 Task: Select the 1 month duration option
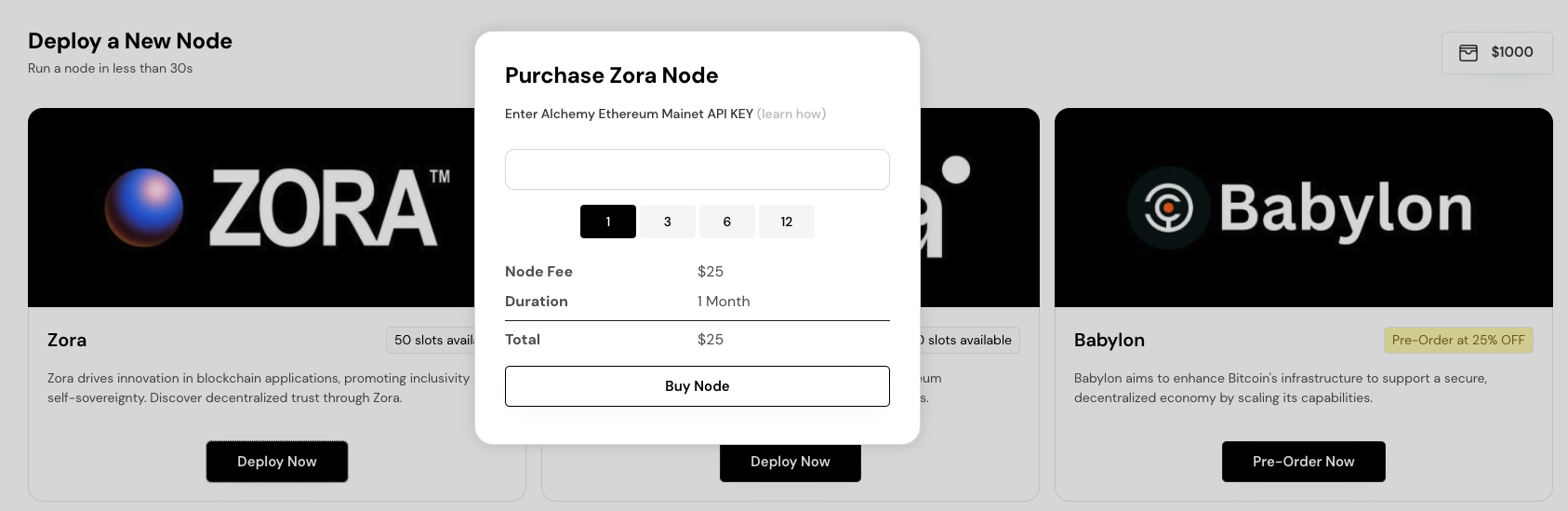tap(608, 222)
